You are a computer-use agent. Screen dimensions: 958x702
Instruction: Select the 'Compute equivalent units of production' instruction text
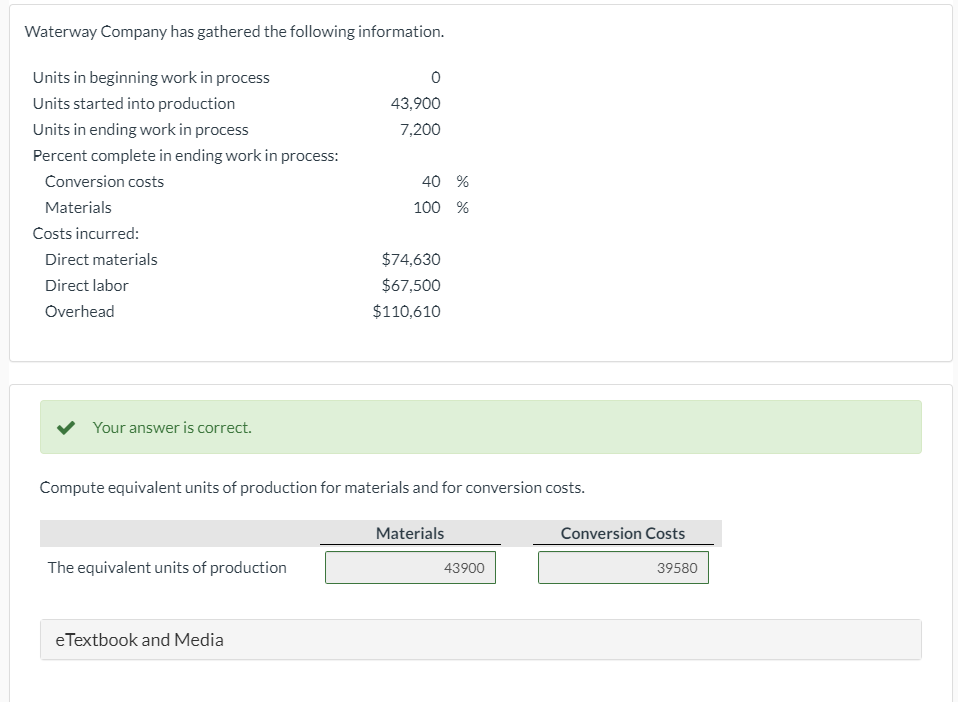[x=312, y=488]
